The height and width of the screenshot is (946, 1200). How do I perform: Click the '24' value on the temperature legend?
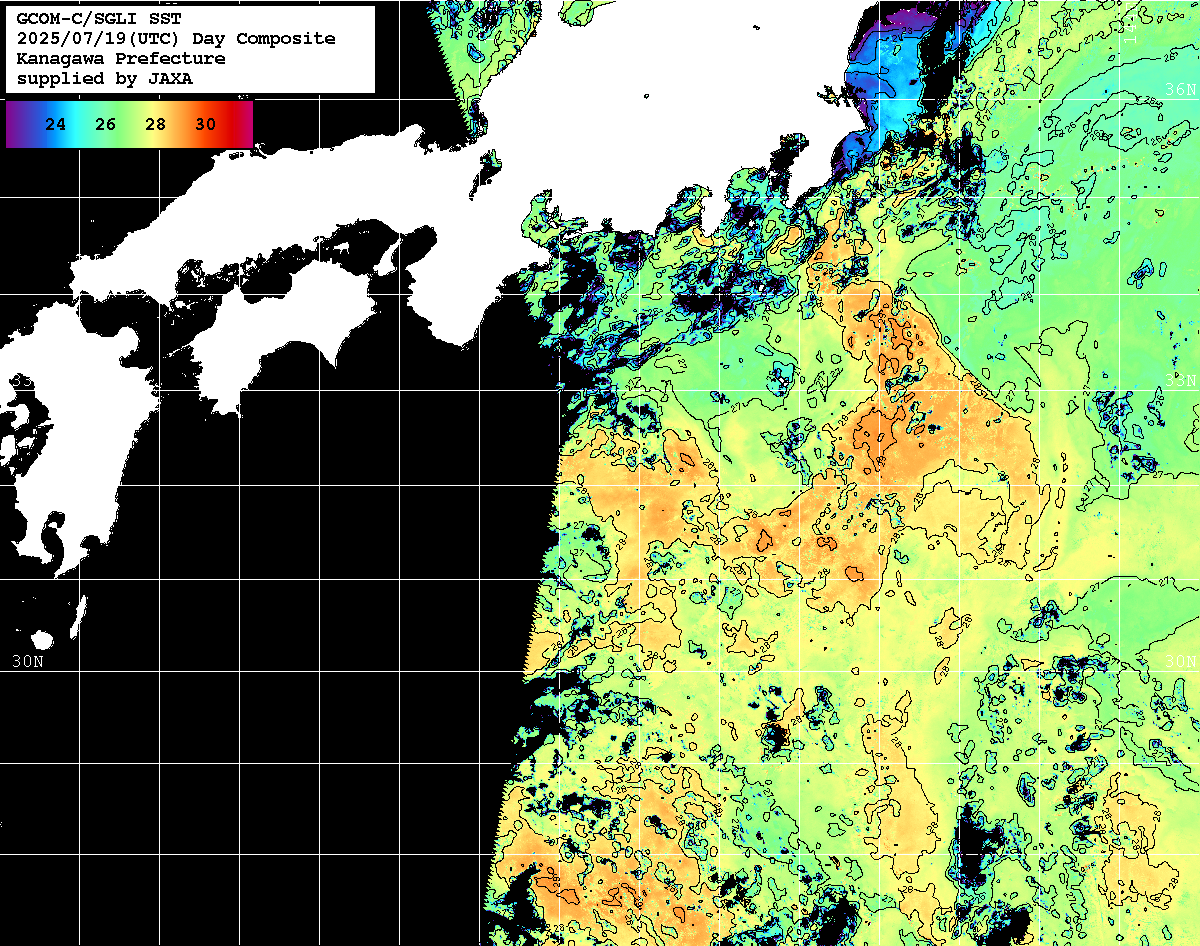click(56, 125)
